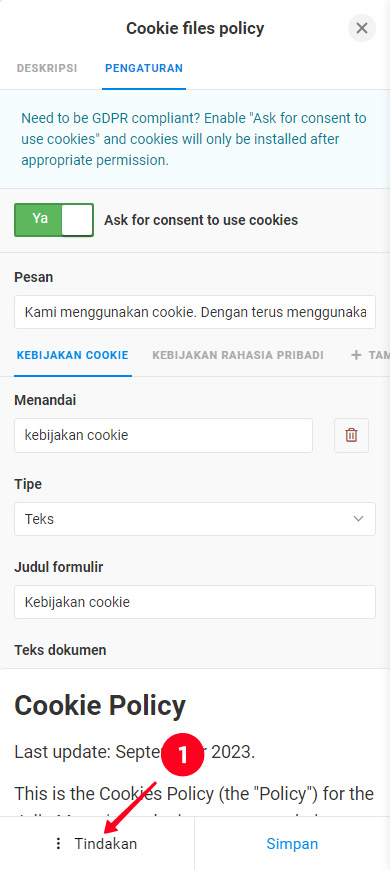
Task: Edit the Judul formulir input field
Action: (195, 602)
